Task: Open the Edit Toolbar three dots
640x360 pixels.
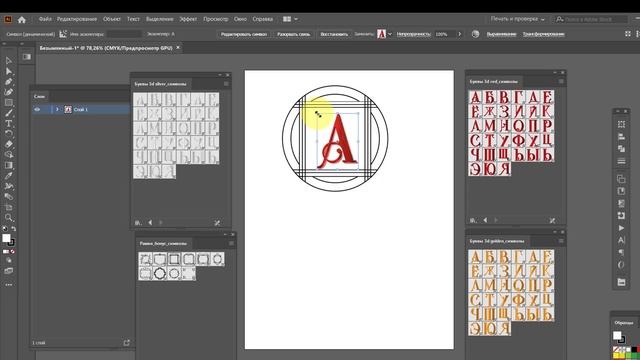Action: (x=9, y=285)
